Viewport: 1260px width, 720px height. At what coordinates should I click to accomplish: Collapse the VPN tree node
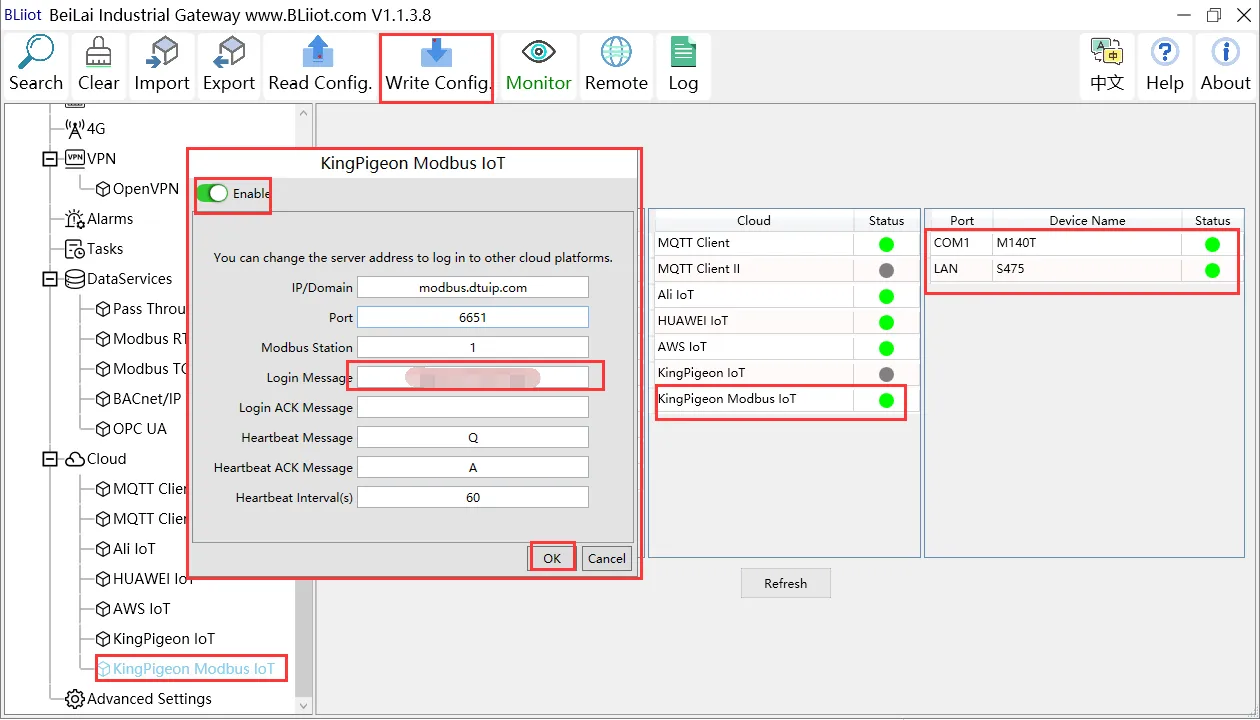point(50,159)
